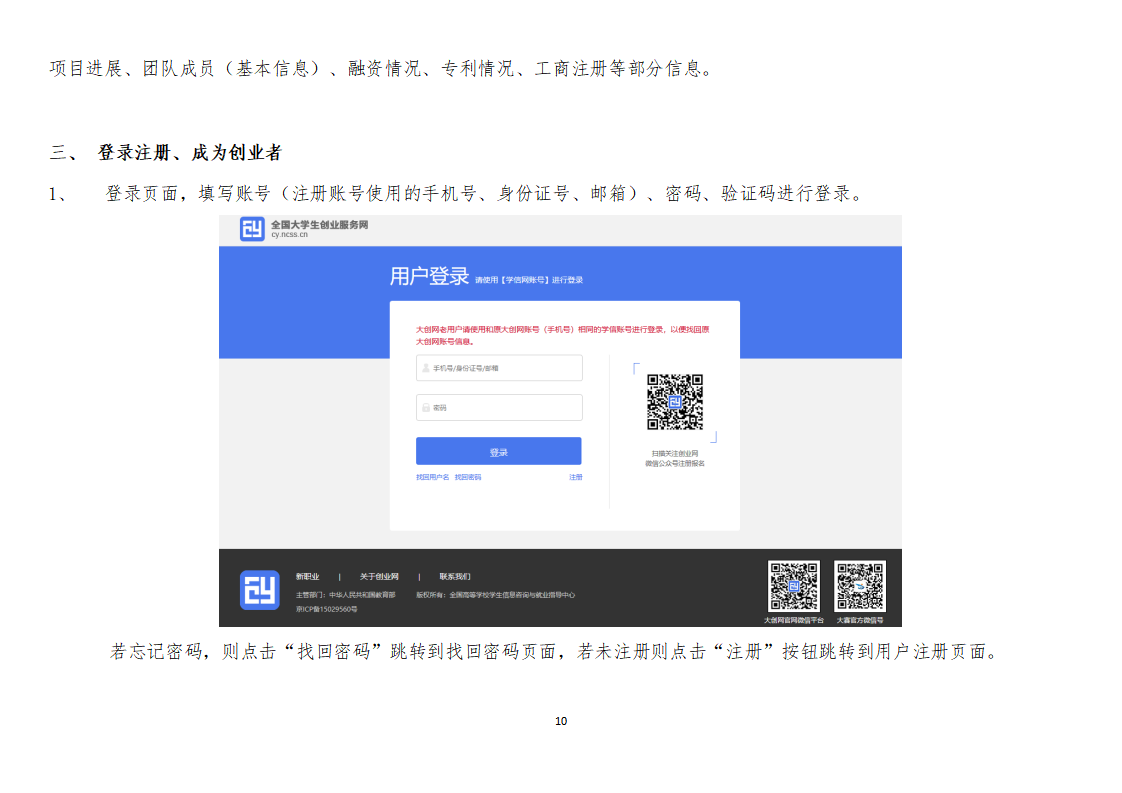Open 联系我们 in the footer

click(455, 577)
